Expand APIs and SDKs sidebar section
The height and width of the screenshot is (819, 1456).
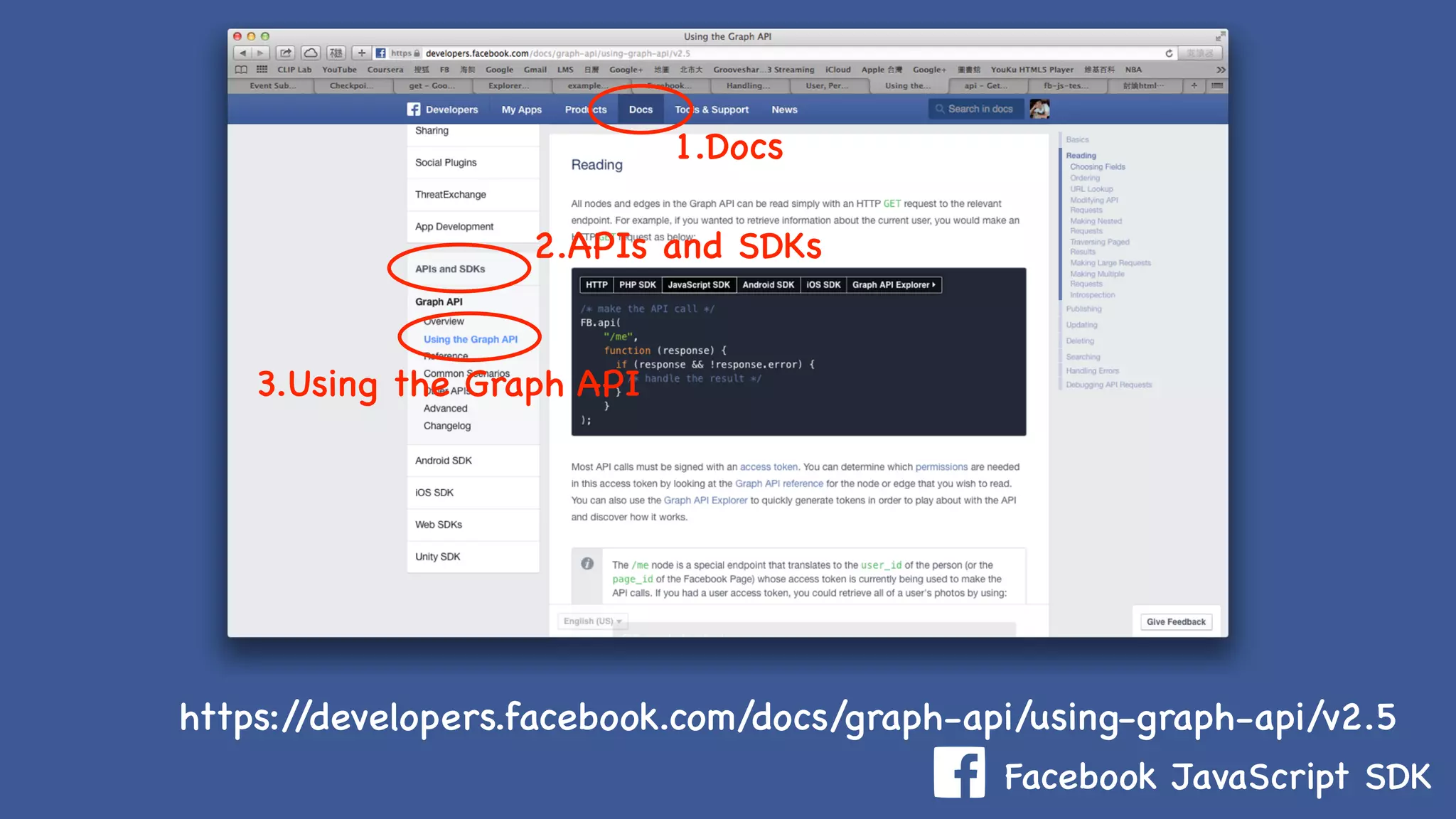coord(473,269)
